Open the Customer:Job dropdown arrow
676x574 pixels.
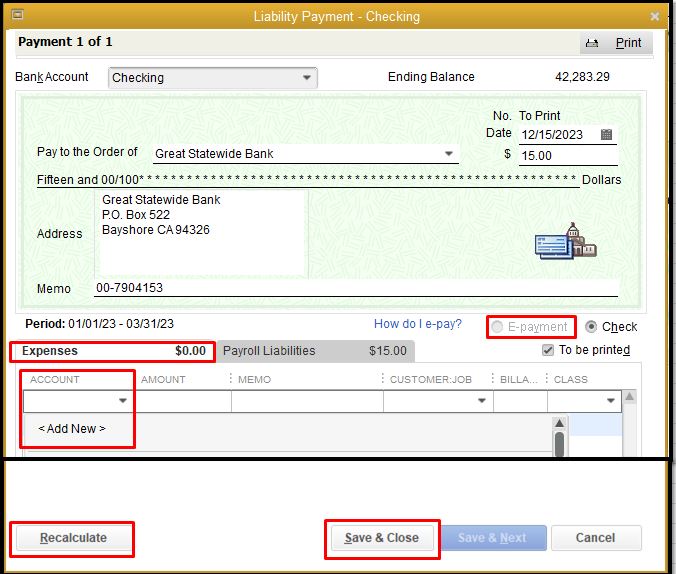482,401
